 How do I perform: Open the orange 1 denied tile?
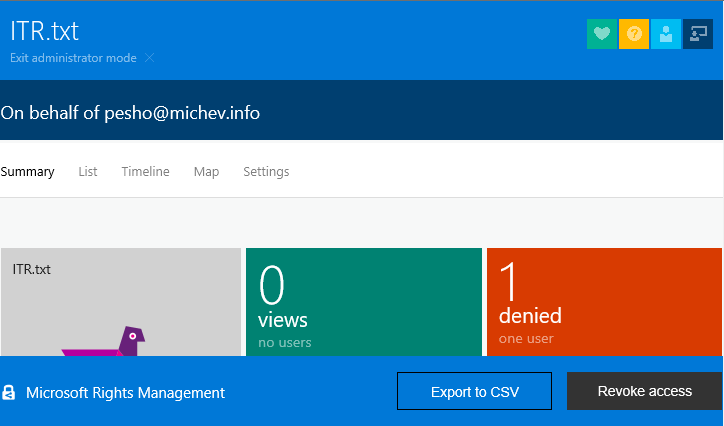point(603,300)
